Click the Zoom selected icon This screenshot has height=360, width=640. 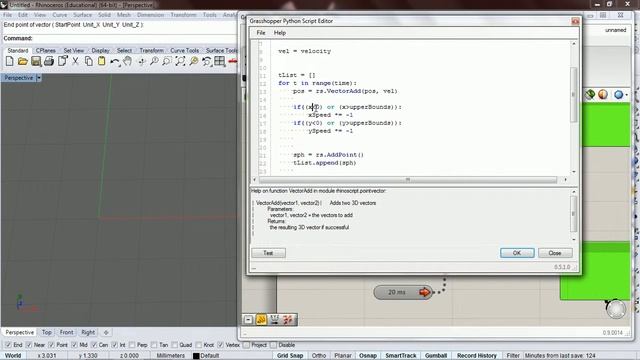coord(193,61)
